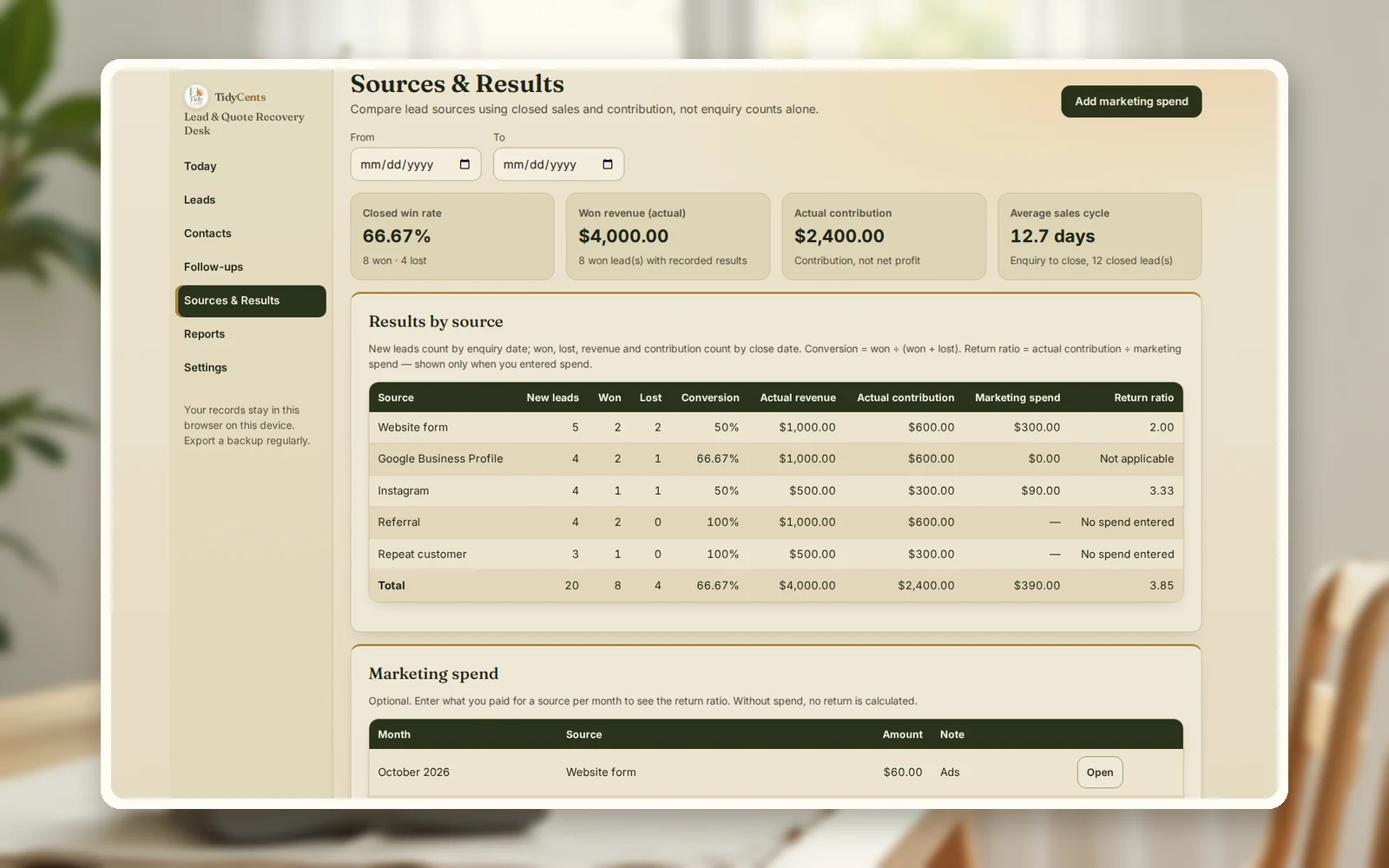Click Ads note cell

pos(950,773)
